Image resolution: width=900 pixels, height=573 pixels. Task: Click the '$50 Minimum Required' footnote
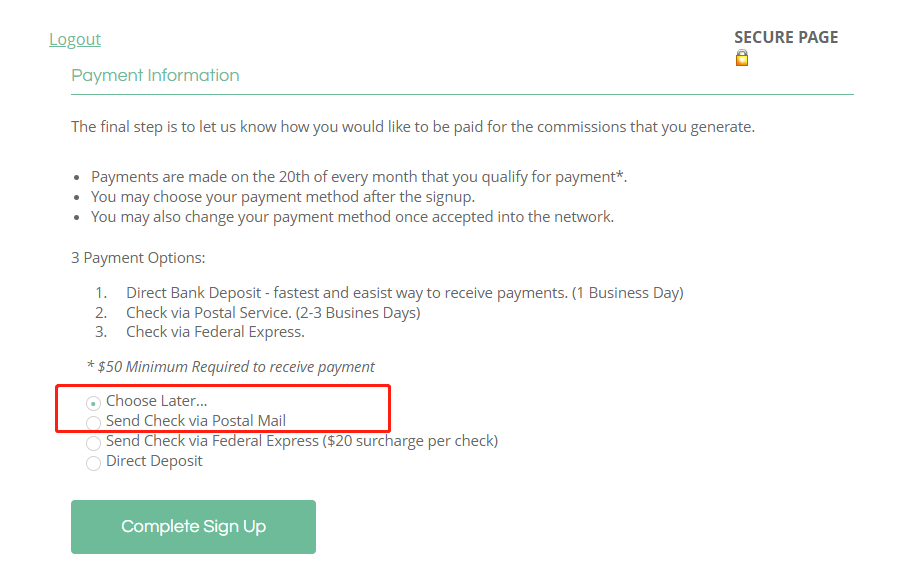click(x=230, y=366)
